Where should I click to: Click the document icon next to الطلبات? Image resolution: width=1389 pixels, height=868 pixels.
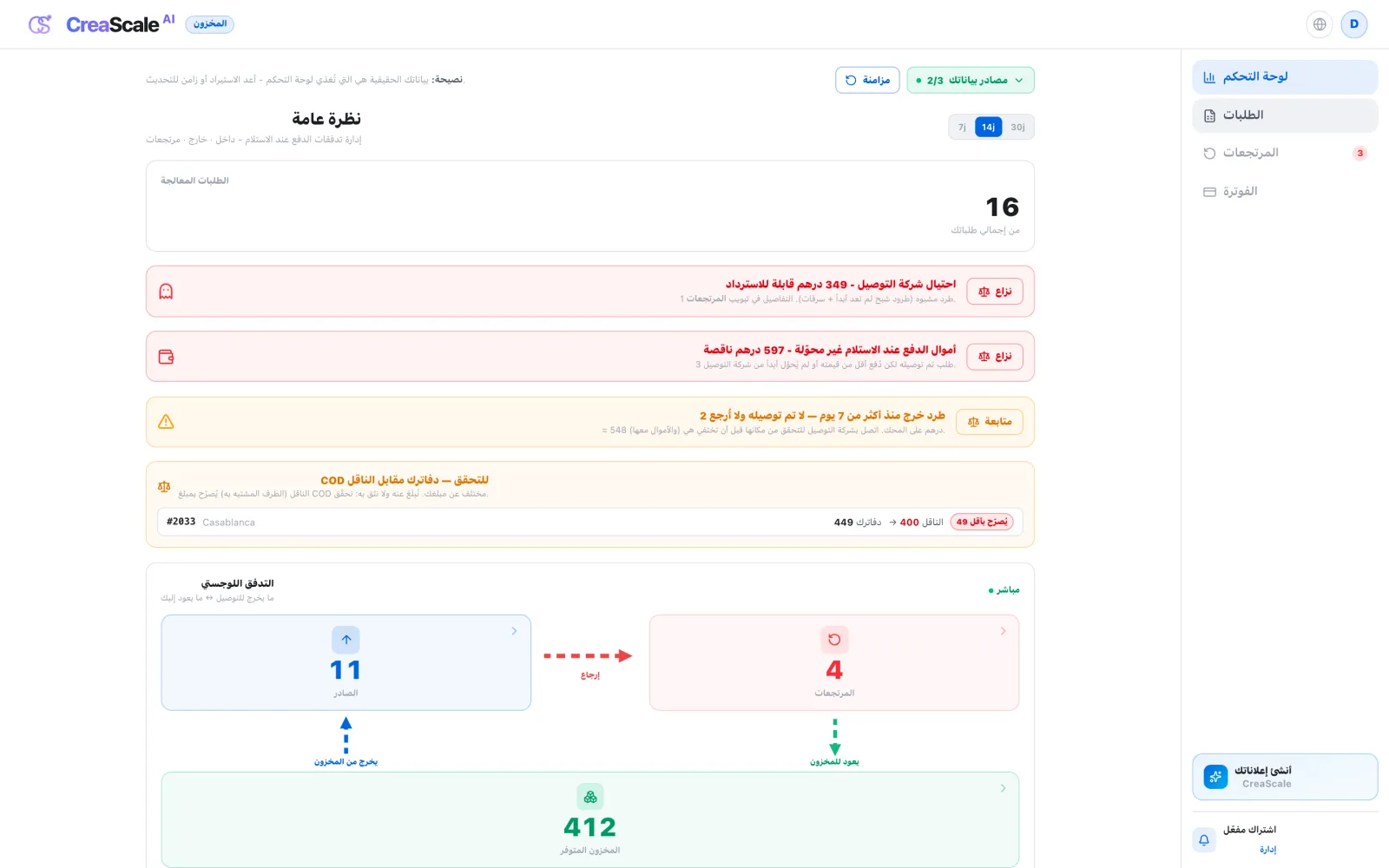click(x=1209, y=115)
